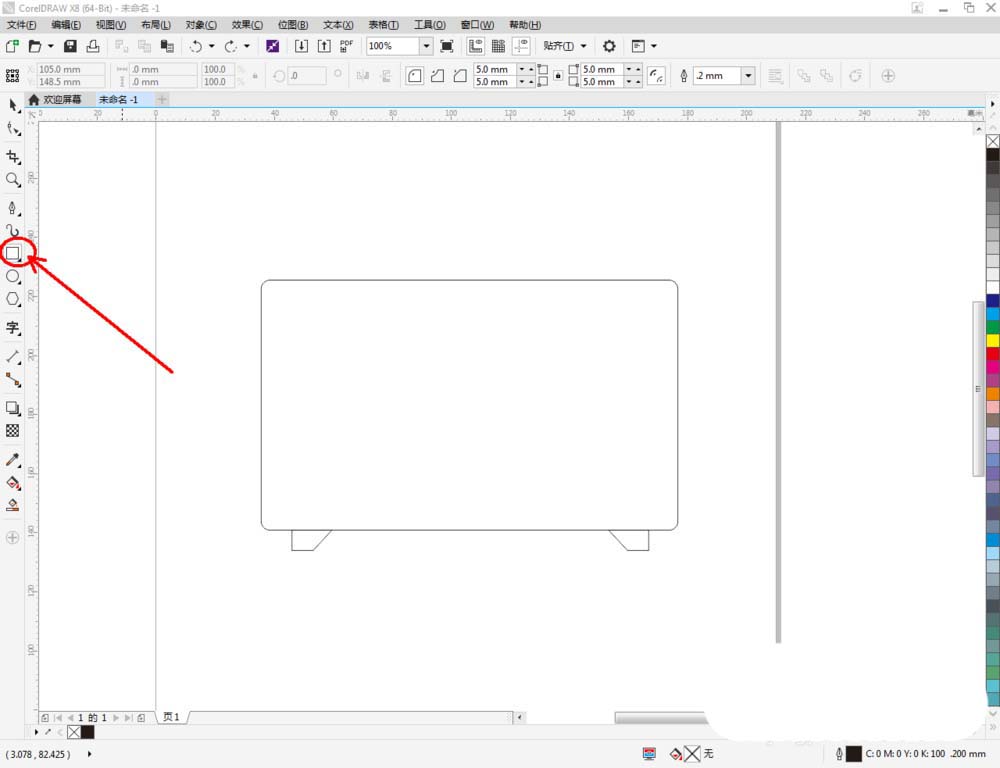Select the Parallel Dimension tool
This screenshot has height=768, width=1000.
coord(13,357)
